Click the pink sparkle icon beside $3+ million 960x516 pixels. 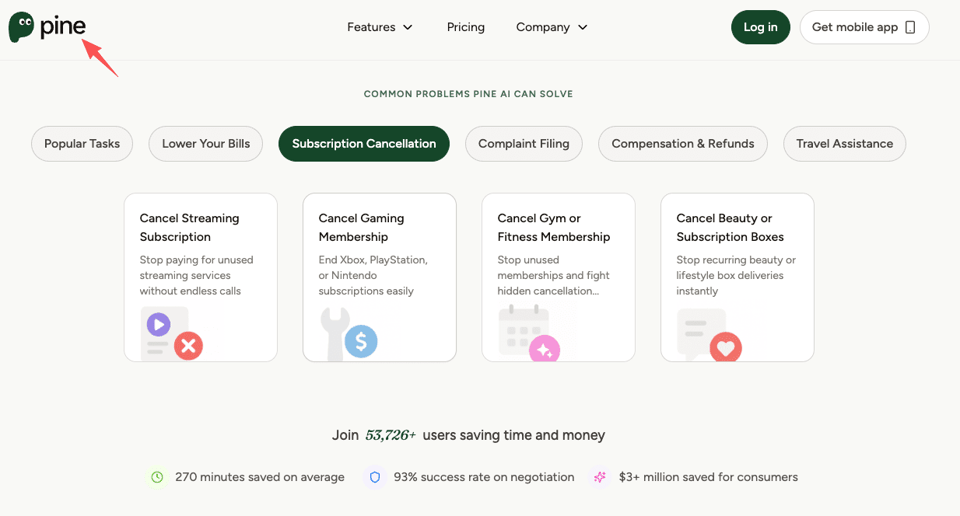click(600, 477)
